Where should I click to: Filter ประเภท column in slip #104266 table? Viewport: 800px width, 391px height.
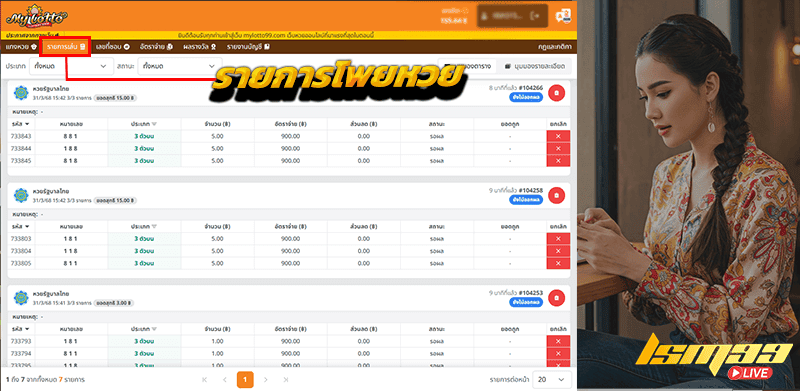(x=155, y=124)
